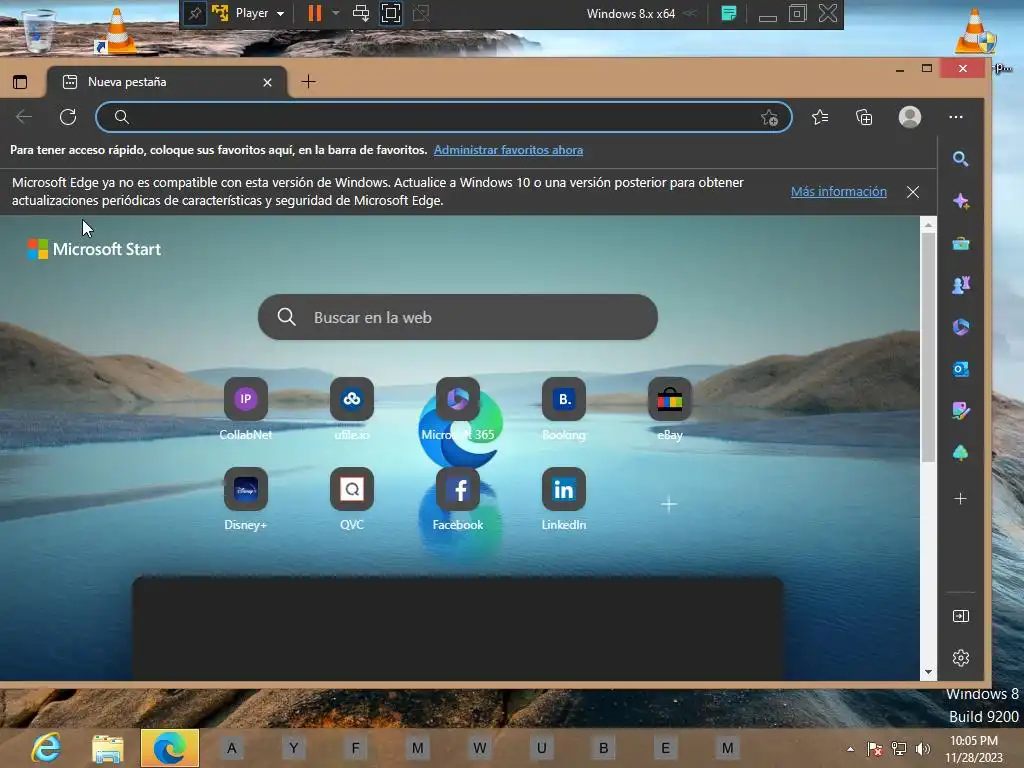Viewport: 1024px width, 768px height.
Task: Select the Recycle Bin on the desktop
Action: [x=39, y=29]
